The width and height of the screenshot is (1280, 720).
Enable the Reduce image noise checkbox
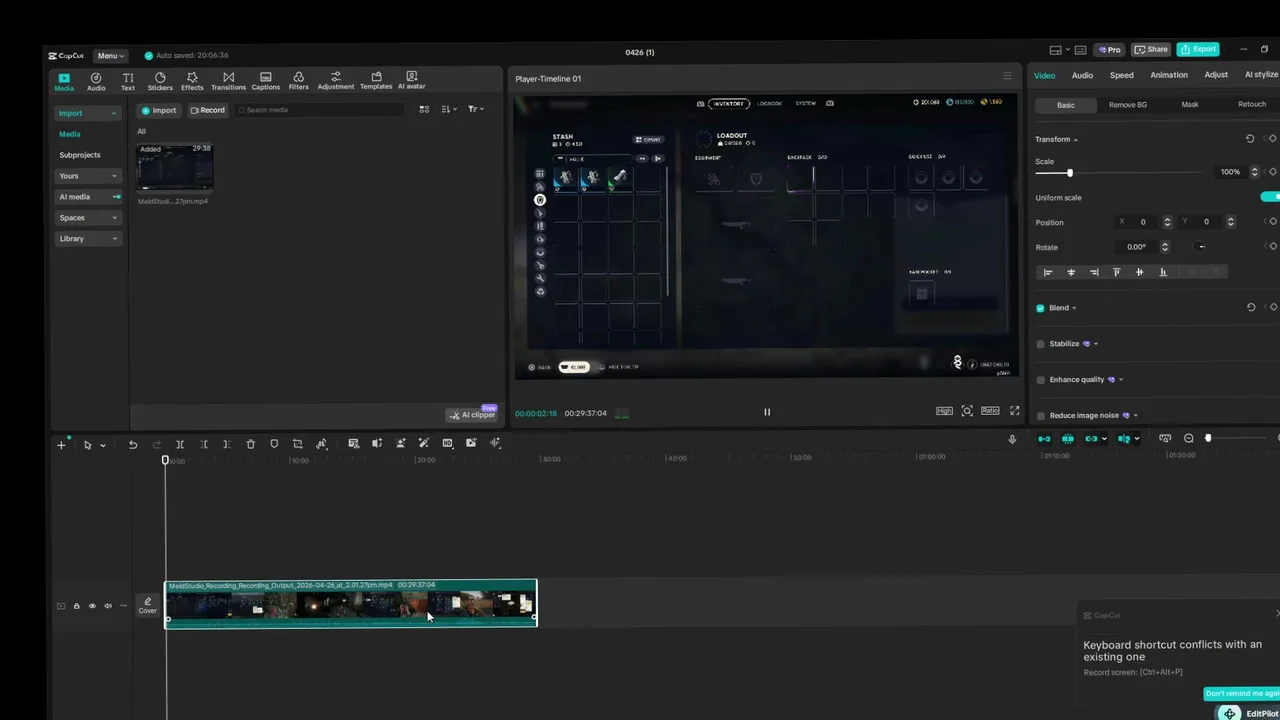pos(1041,415)
